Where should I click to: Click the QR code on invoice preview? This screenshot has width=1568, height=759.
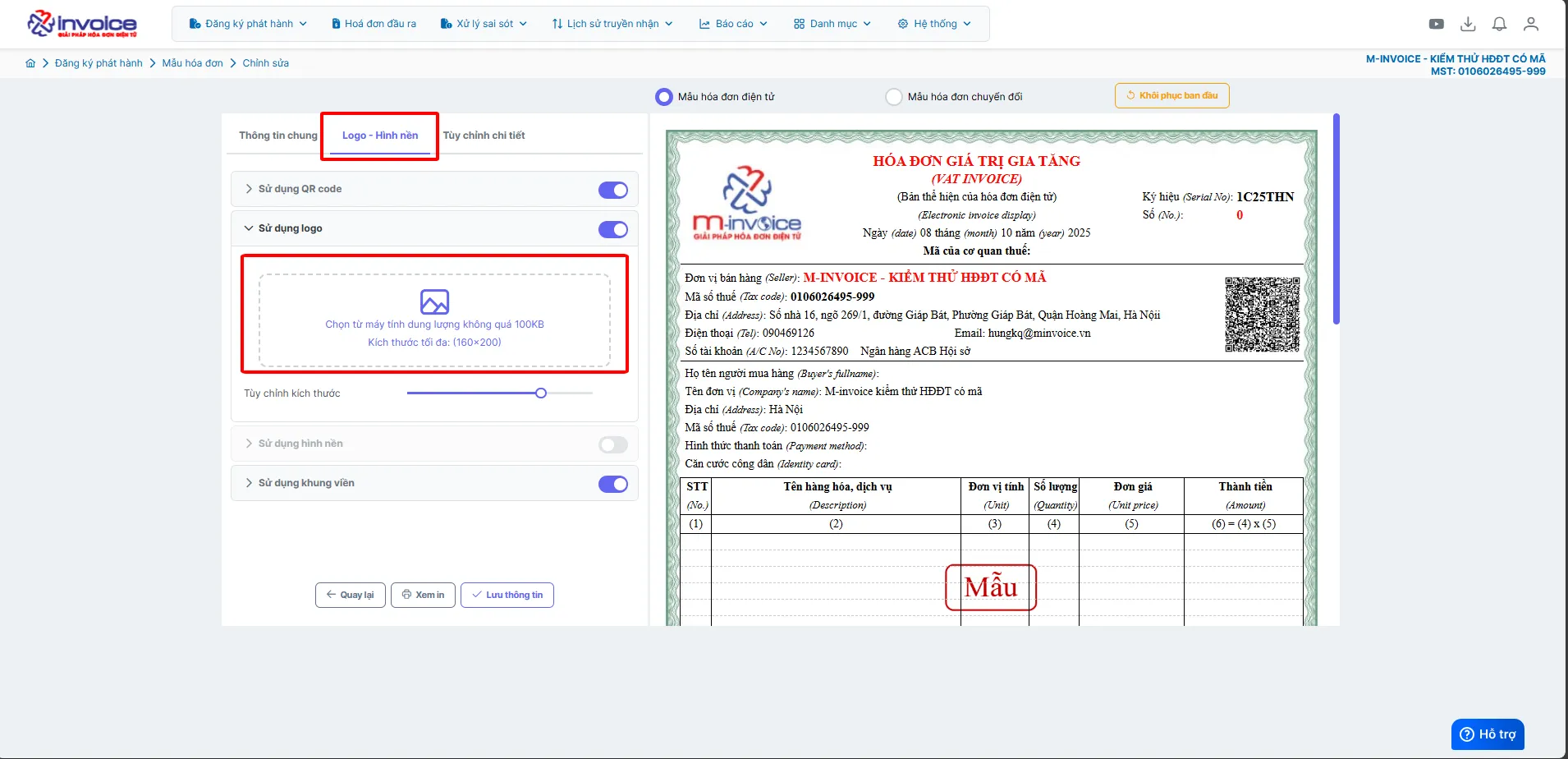(x=1262, y=315)
